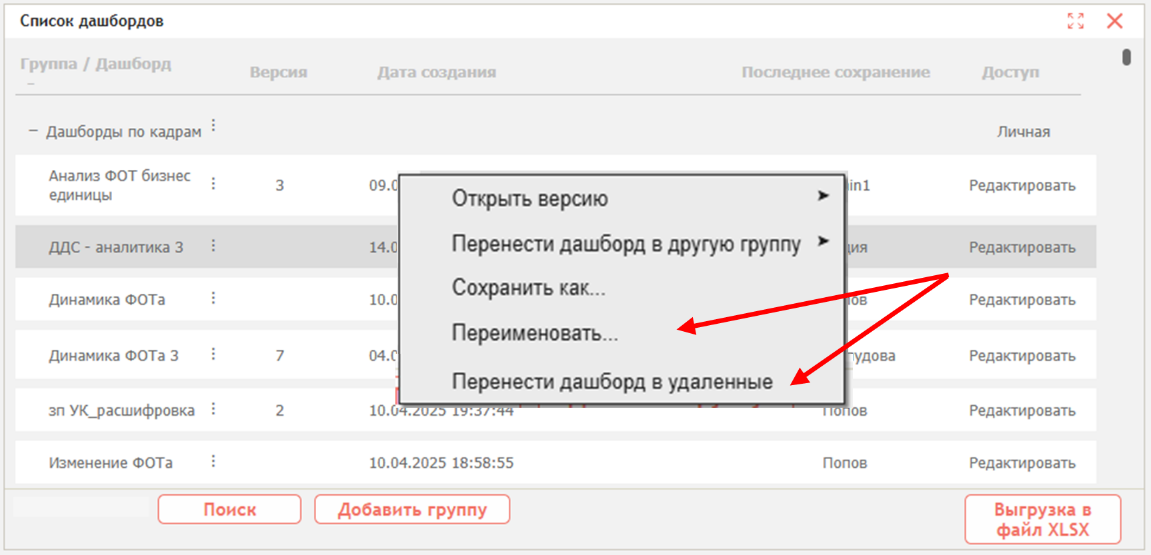Open three-dot menu for Изменение ФОТа

[x=214, y=461]
